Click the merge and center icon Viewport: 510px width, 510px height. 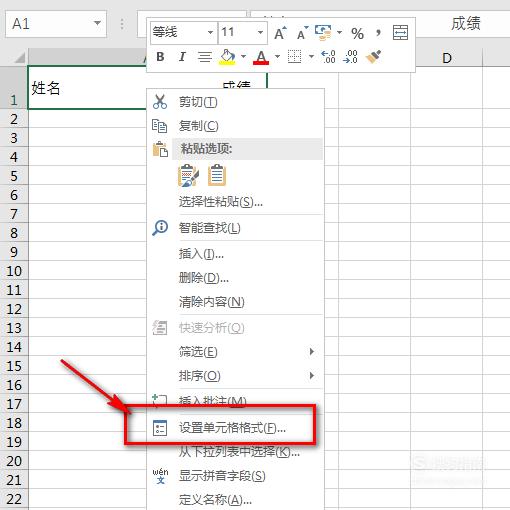pyautogui.click(x=400, y=33)
